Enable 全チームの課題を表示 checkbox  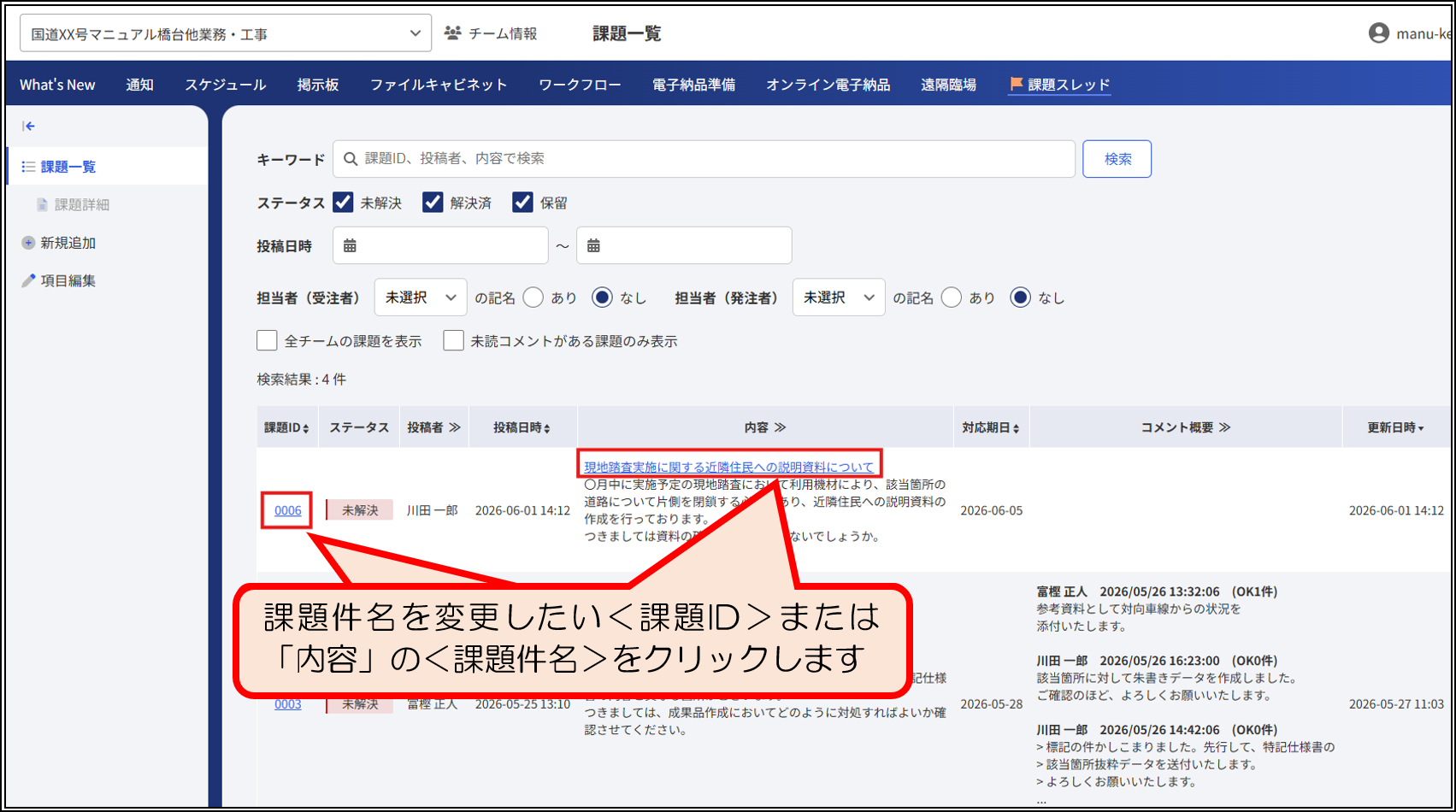[x=267, y=341]
